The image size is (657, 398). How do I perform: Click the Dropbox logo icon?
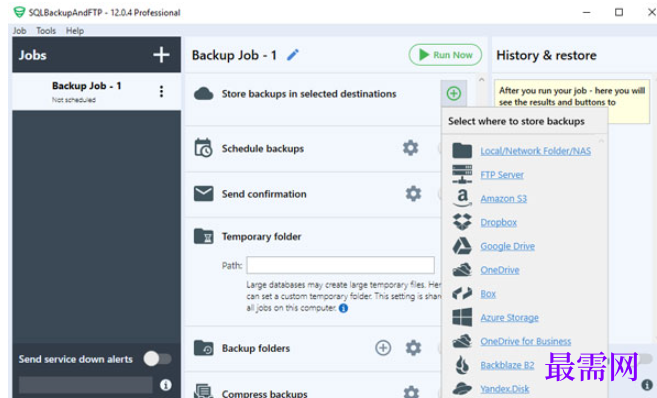(462, 222)
